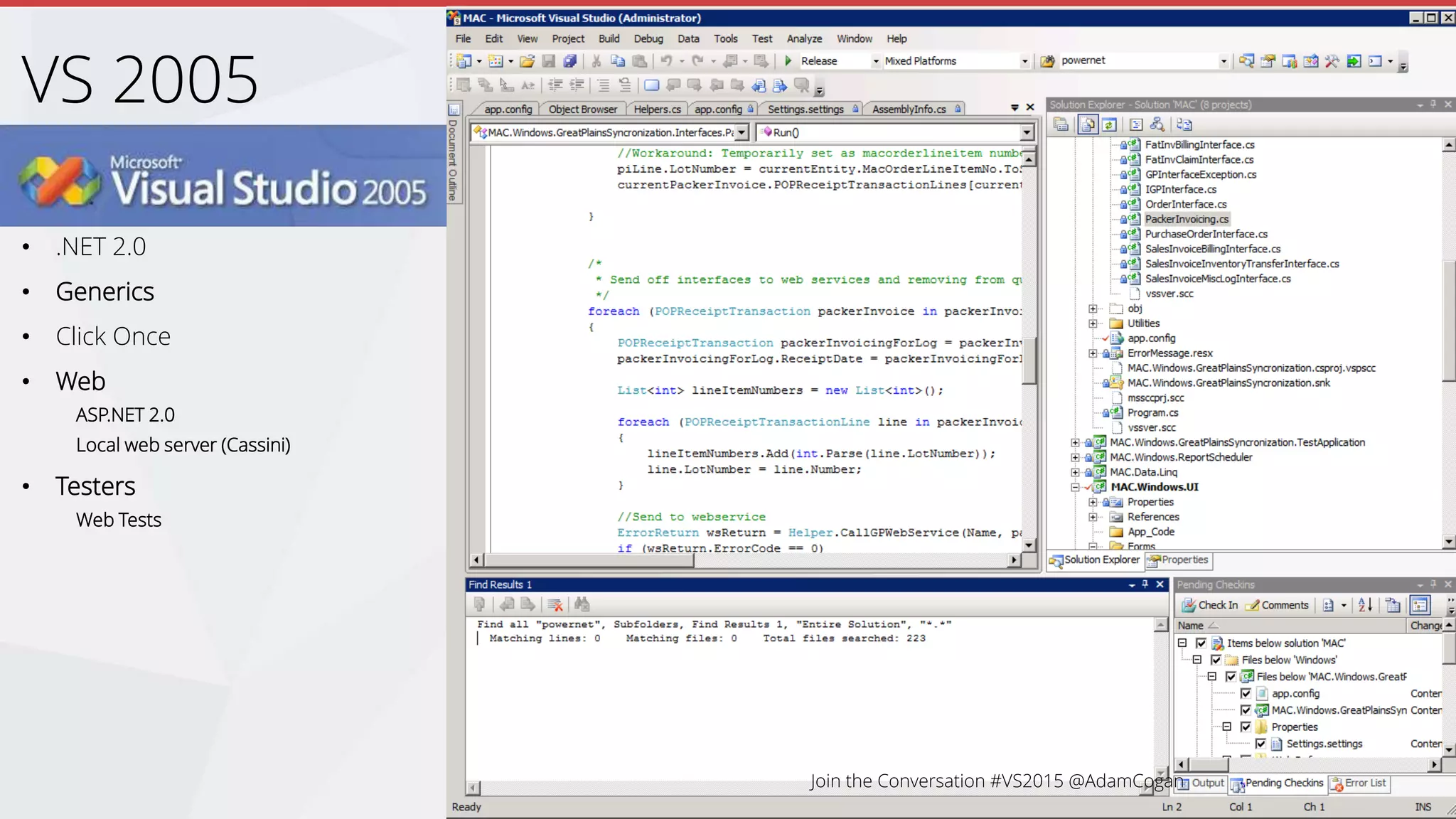Screen dimensions: 1456x819
Task: Sort pending checkins with A-Z icon
Action: 1365,605
